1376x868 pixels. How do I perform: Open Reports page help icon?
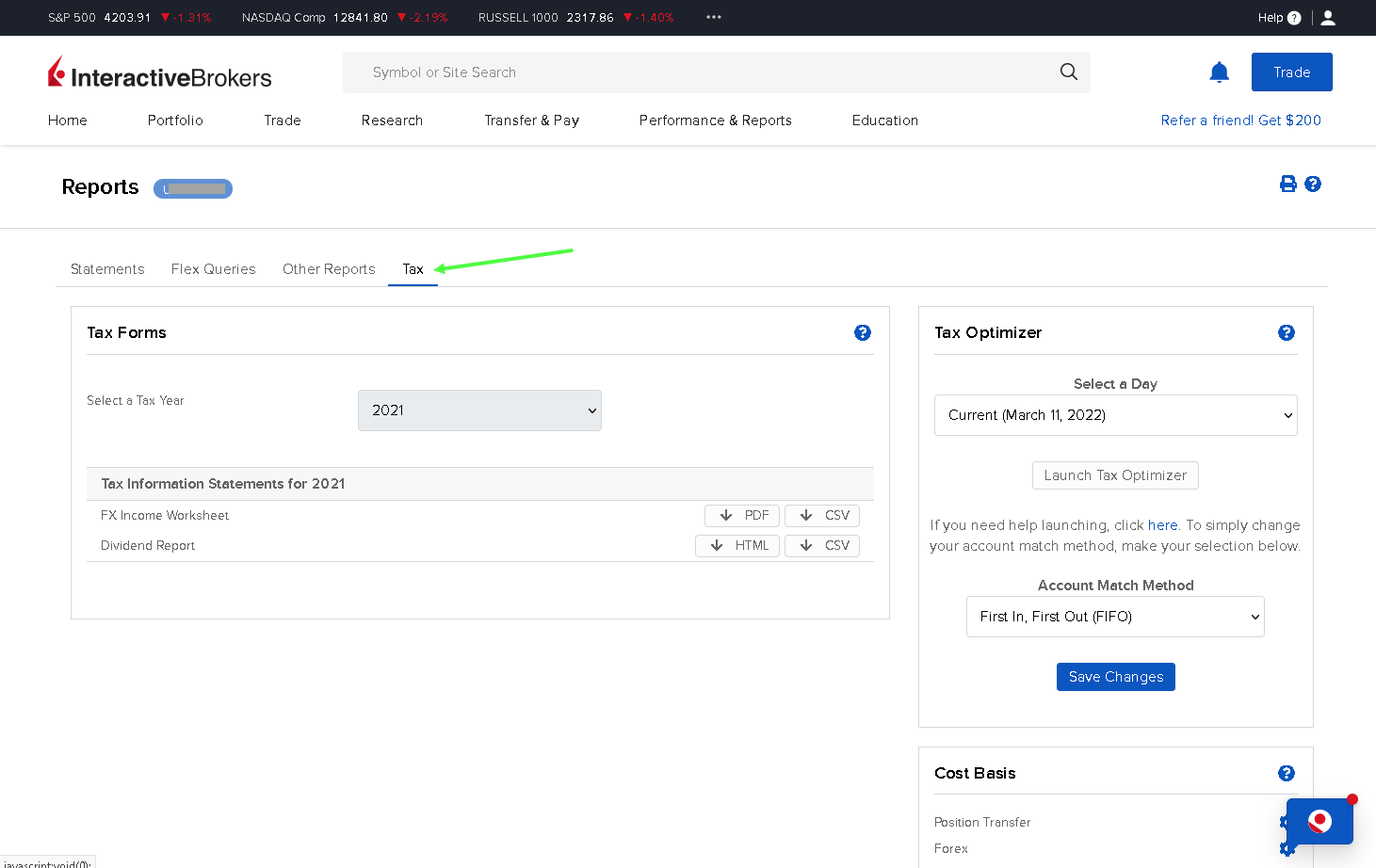(x=1313, y=184)
